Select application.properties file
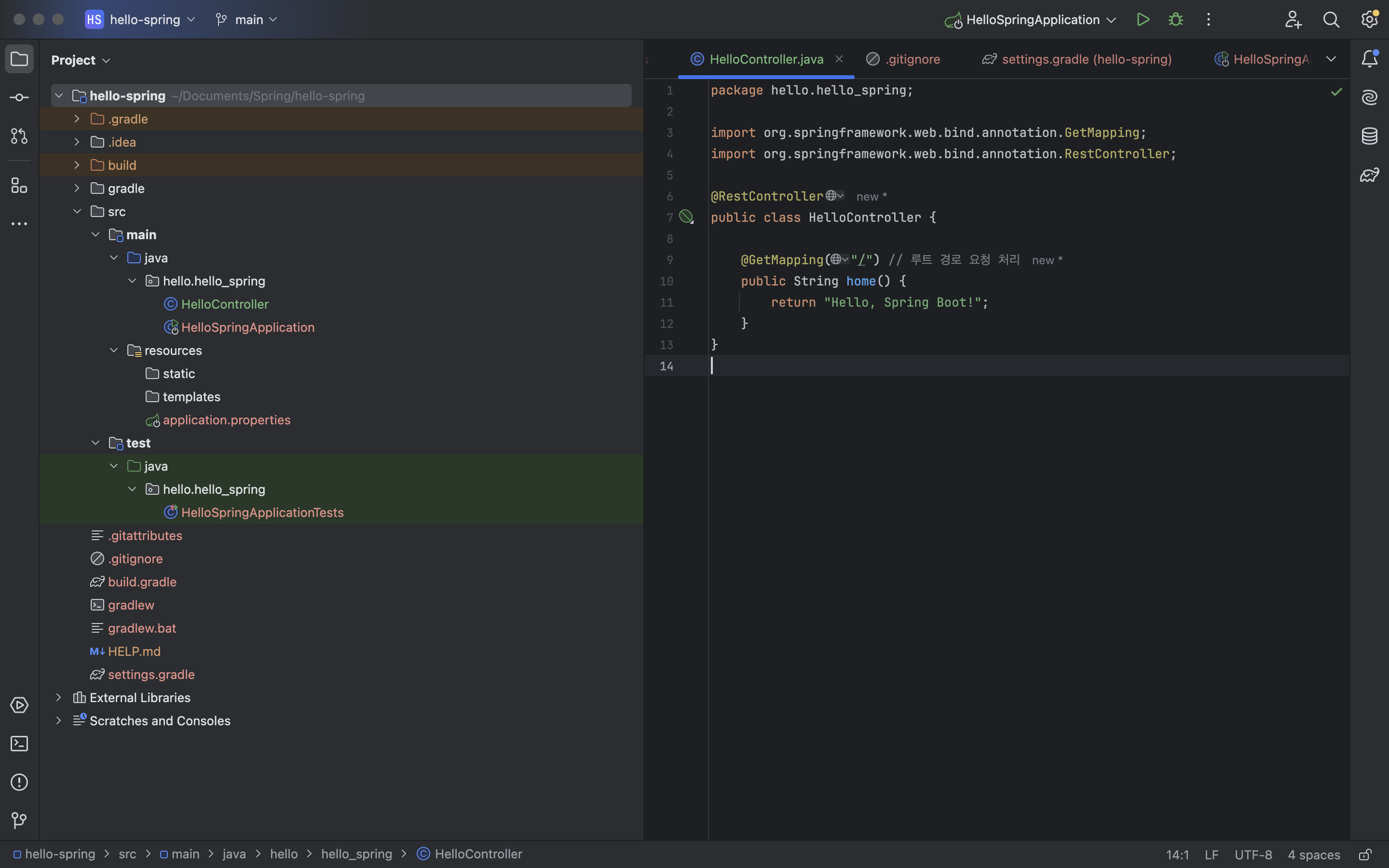Viewport: 1389px width, 868px height. point(226,420)
